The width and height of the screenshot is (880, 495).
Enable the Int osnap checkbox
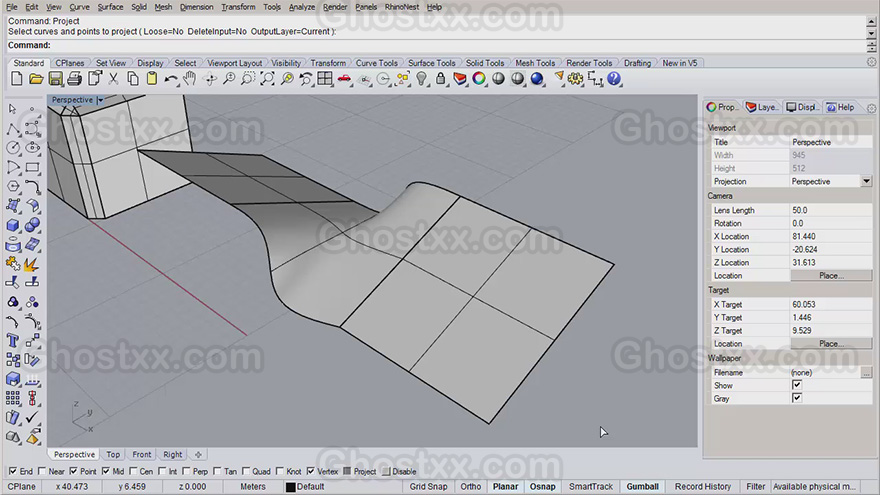click(162, 471)
